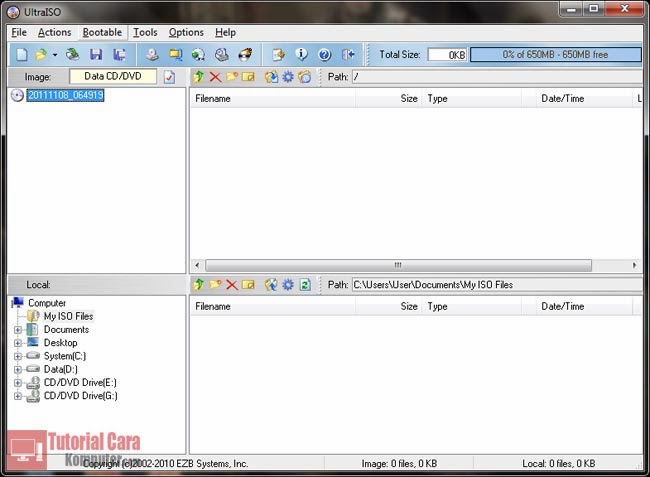Save the image with the floppy Save icon

pyautogui.click(x=96, y=55)
